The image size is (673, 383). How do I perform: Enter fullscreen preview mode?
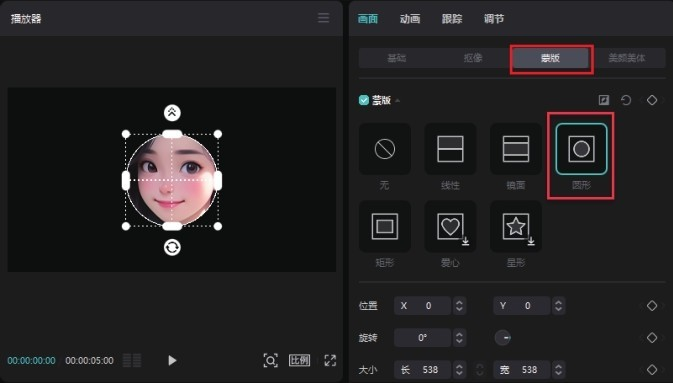pos(330,360)
